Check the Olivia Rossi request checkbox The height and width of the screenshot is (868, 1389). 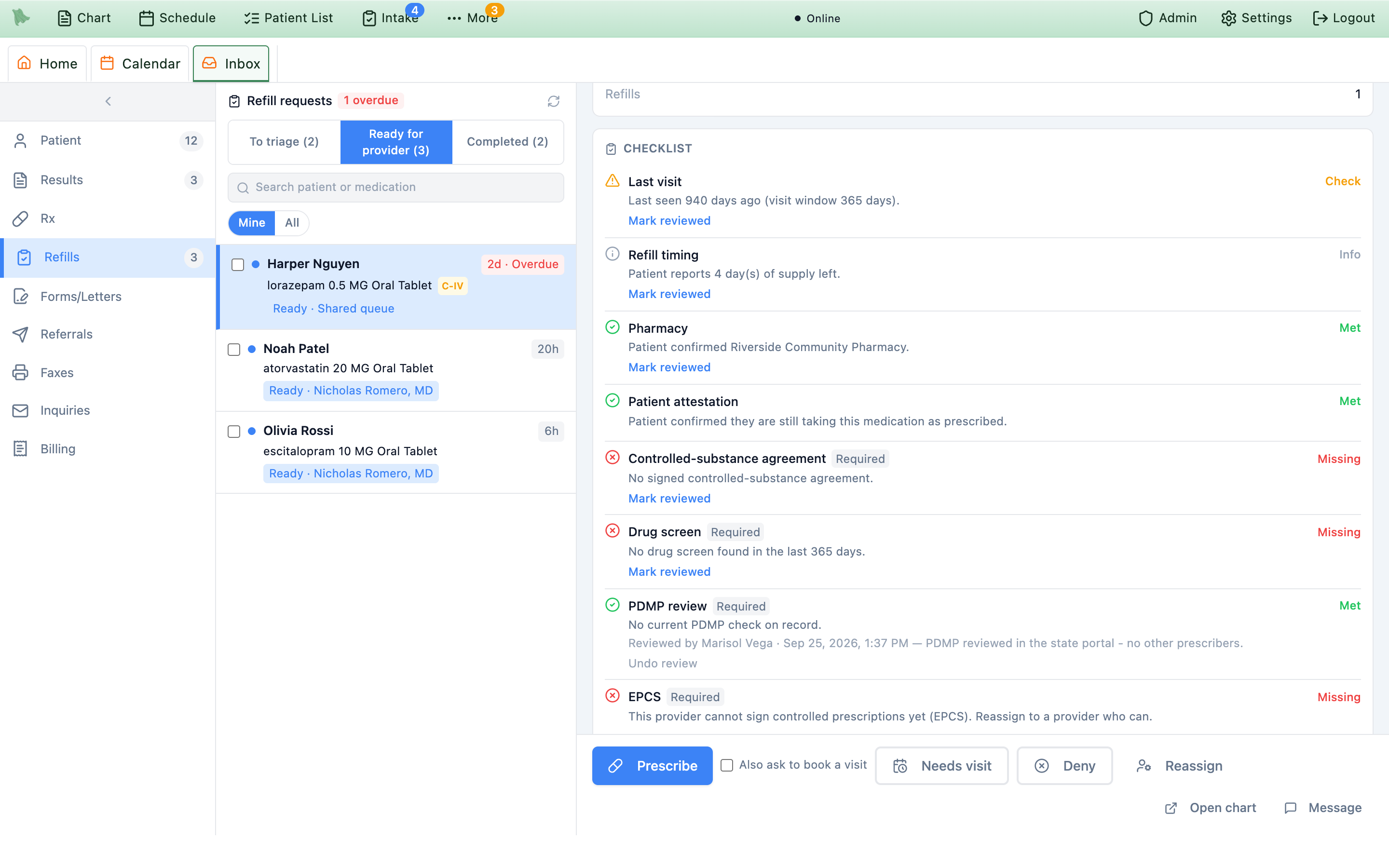233,432
